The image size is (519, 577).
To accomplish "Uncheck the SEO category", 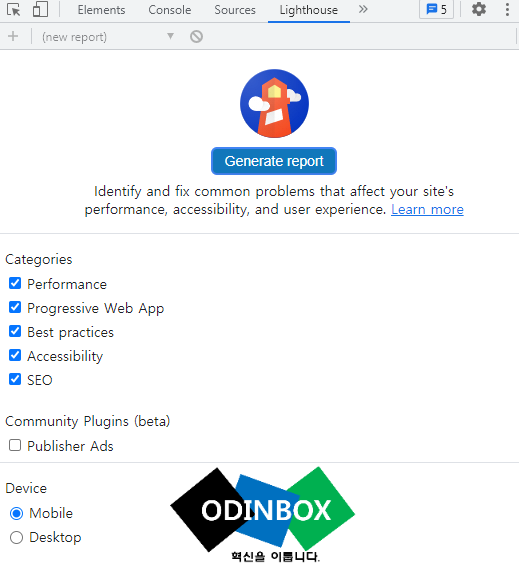I will click(15, 379).
